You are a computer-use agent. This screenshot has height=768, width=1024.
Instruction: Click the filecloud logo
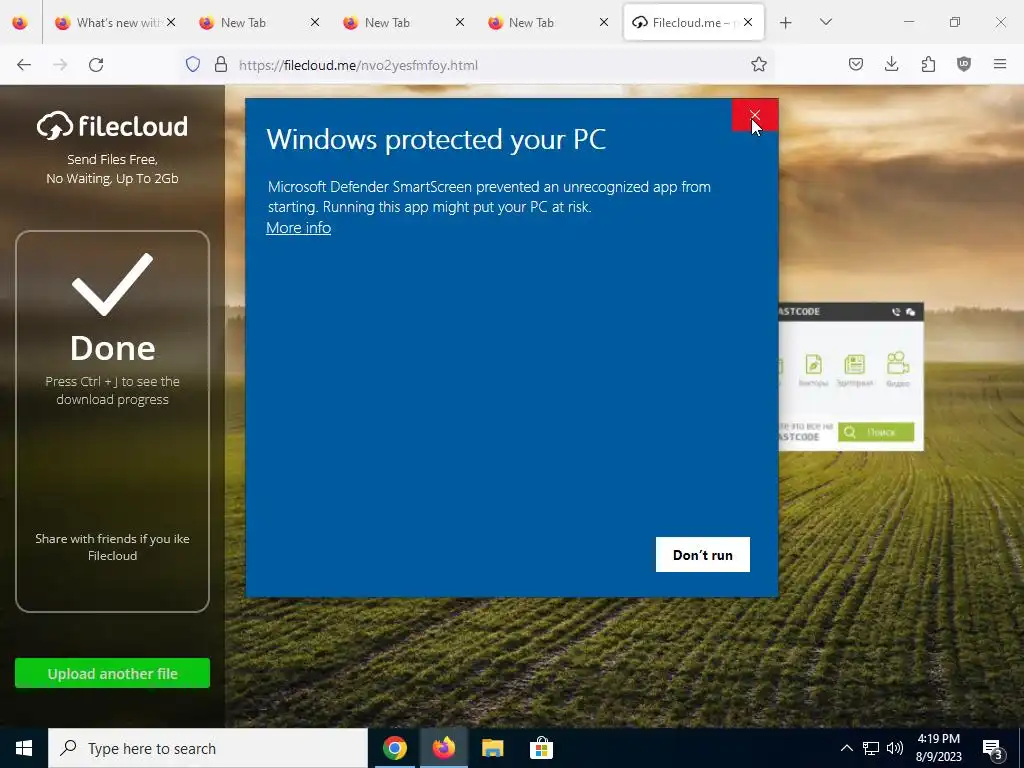tap(112, 125)
